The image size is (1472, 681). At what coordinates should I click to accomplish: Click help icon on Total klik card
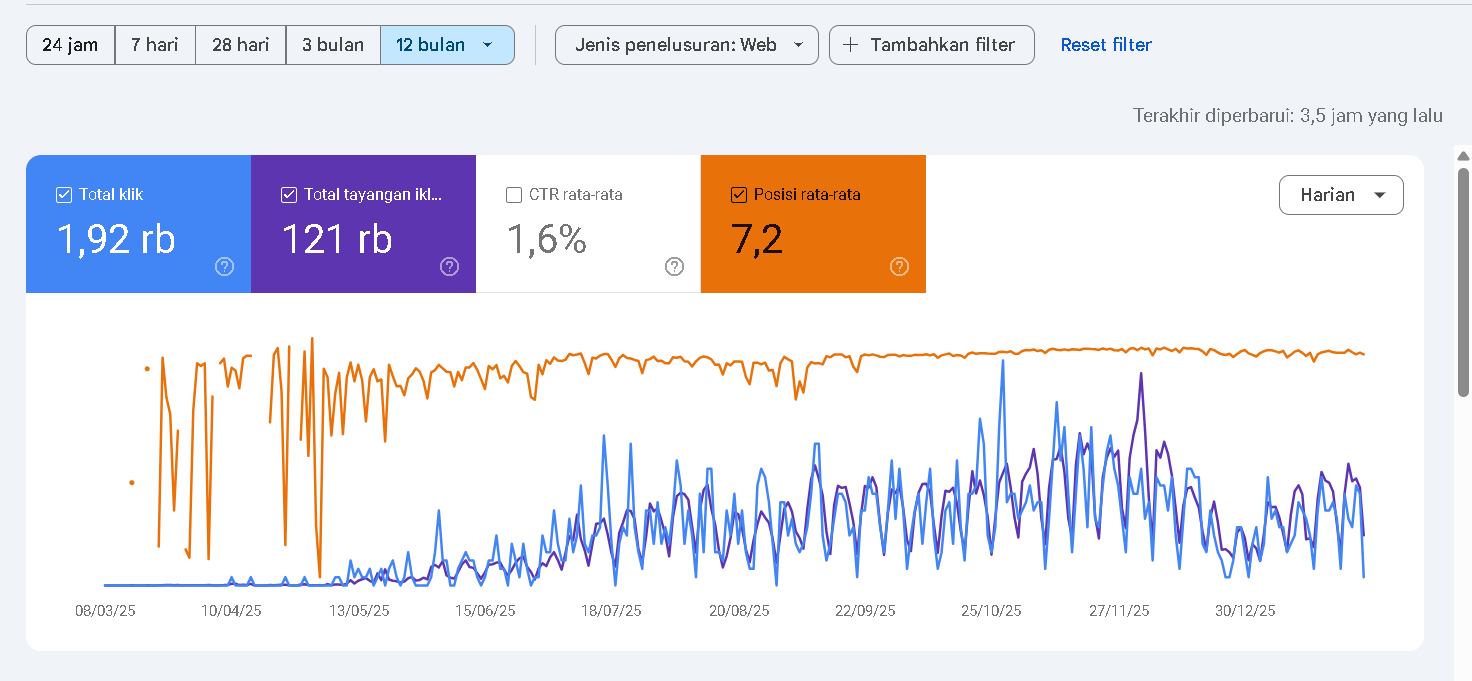pos(225,266)
